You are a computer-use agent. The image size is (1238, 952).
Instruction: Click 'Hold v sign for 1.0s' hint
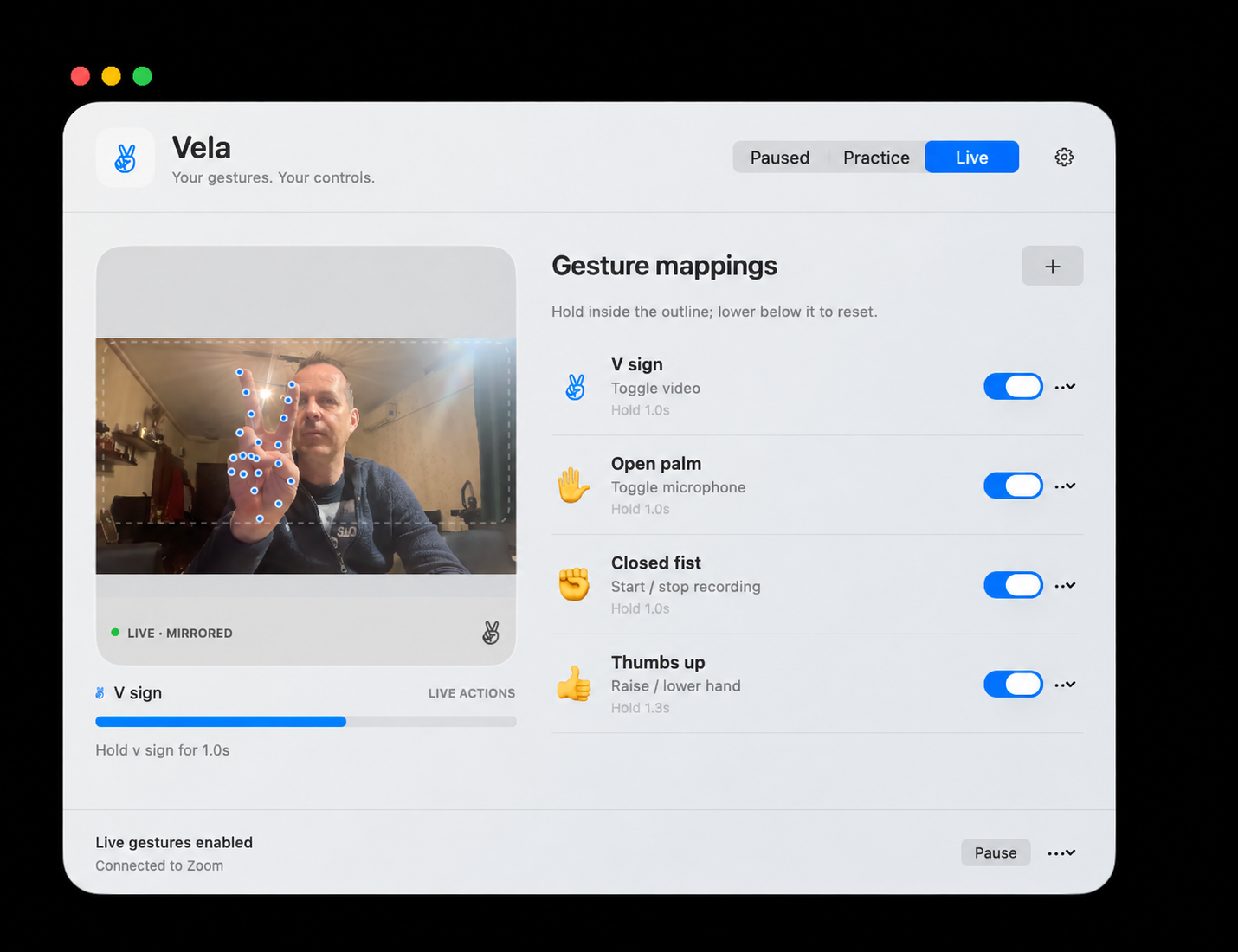point(163,750)
